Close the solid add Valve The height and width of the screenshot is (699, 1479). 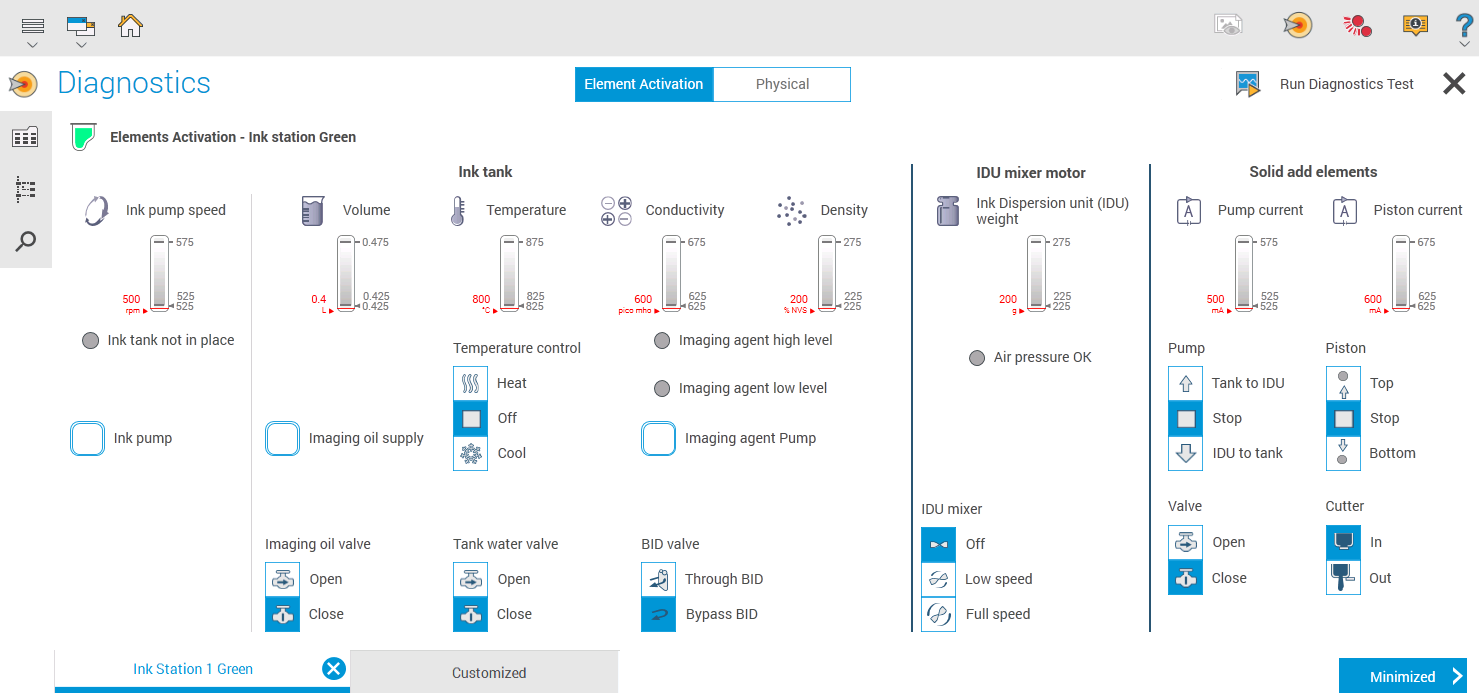[x=1186, y=578]
